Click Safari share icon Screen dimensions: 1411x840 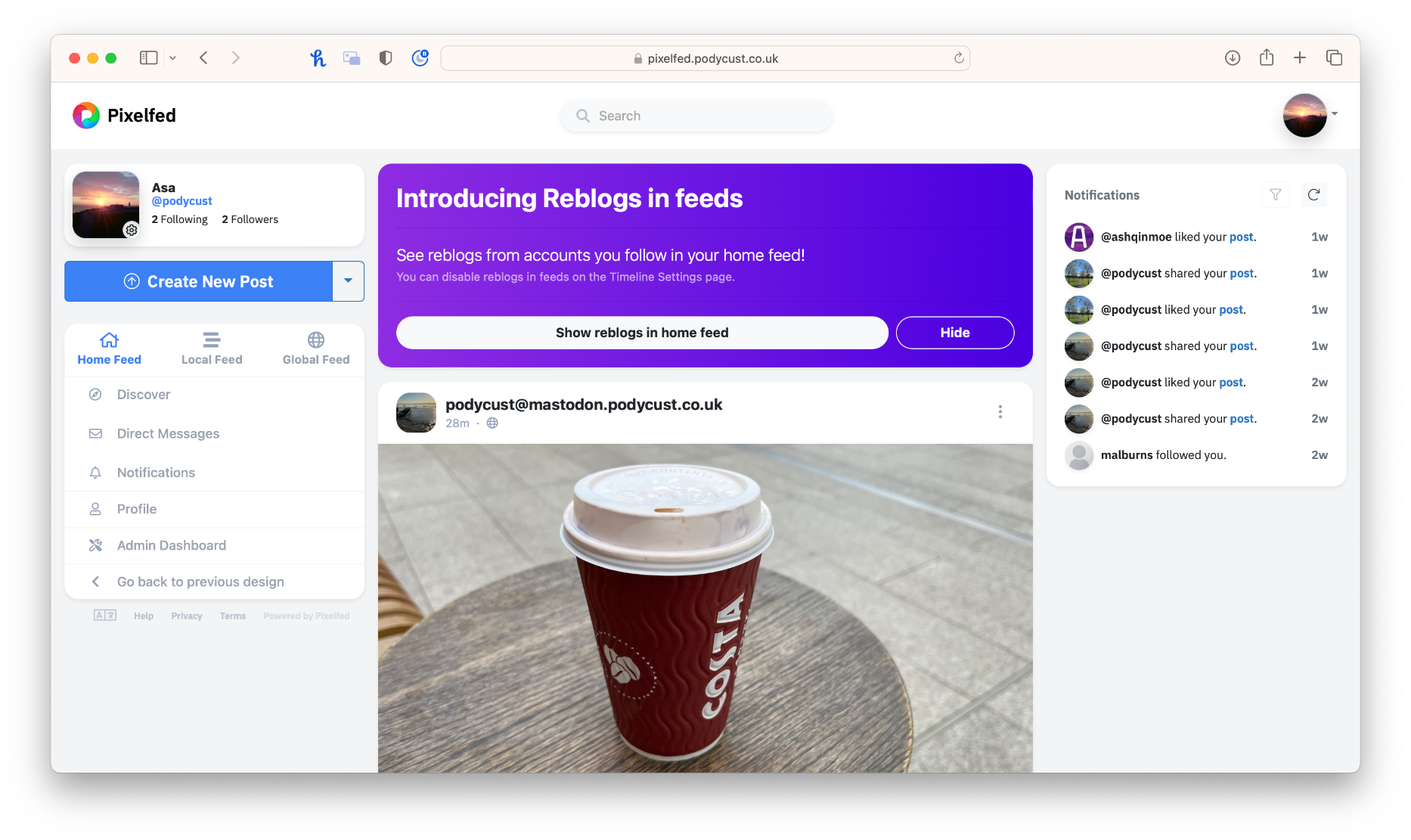(x=1267, y=58)
